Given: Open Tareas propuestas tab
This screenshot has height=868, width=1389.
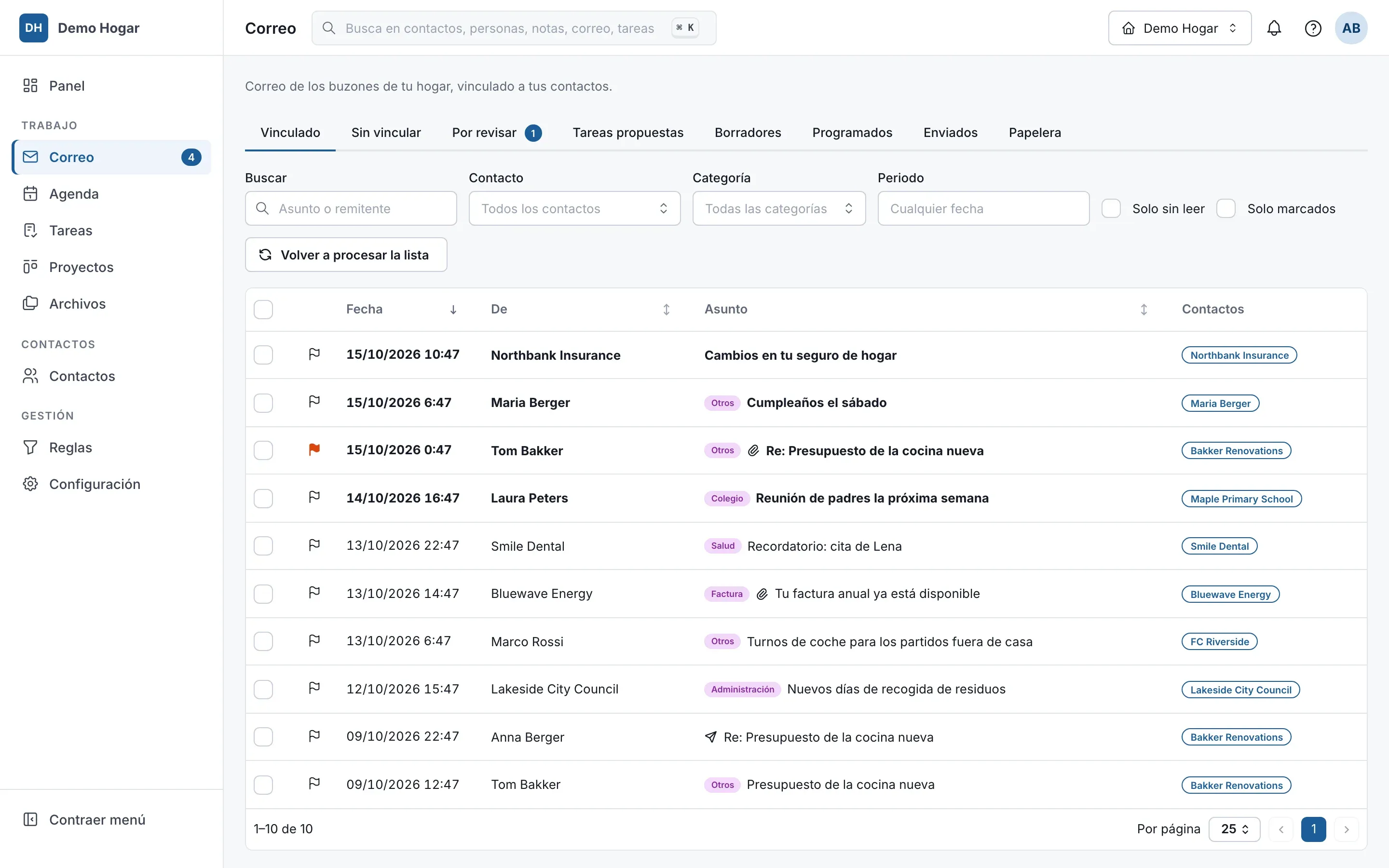Looking at the screenshot, I should (x=628, y=133).
